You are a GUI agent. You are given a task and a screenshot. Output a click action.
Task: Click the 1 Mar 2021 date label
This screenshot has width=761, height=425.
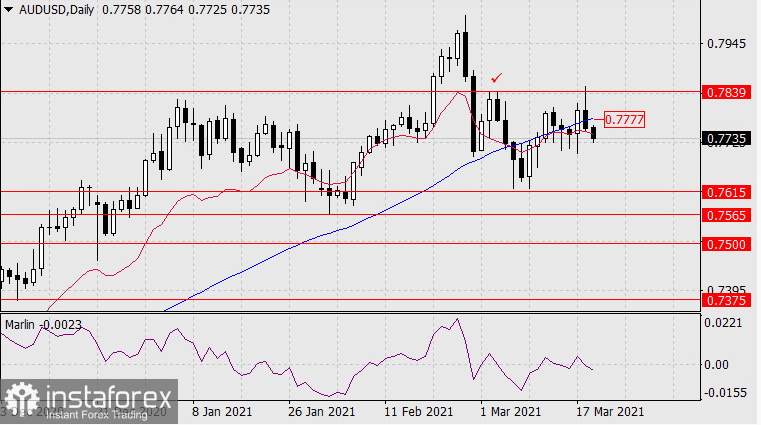[510, 411]
